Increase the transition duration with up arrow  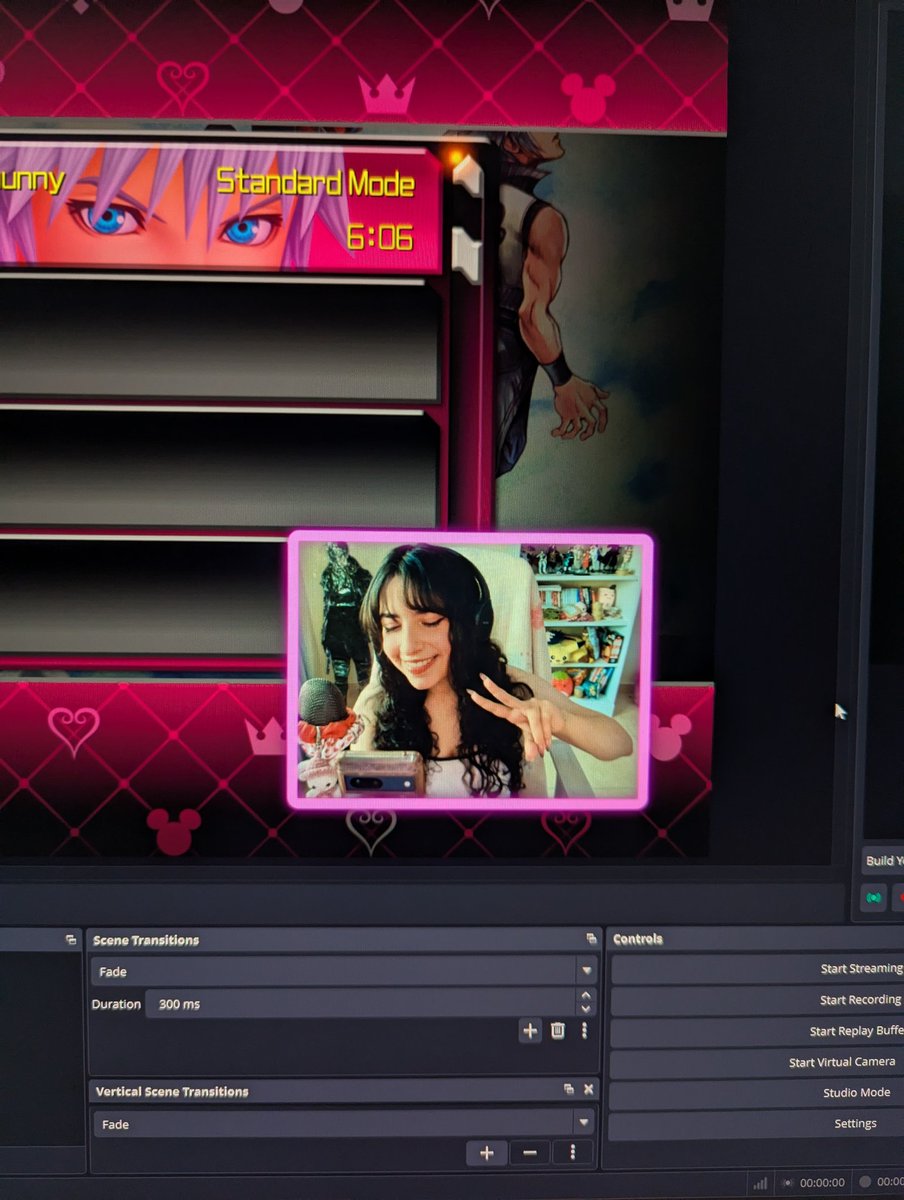tap(586, 996)
